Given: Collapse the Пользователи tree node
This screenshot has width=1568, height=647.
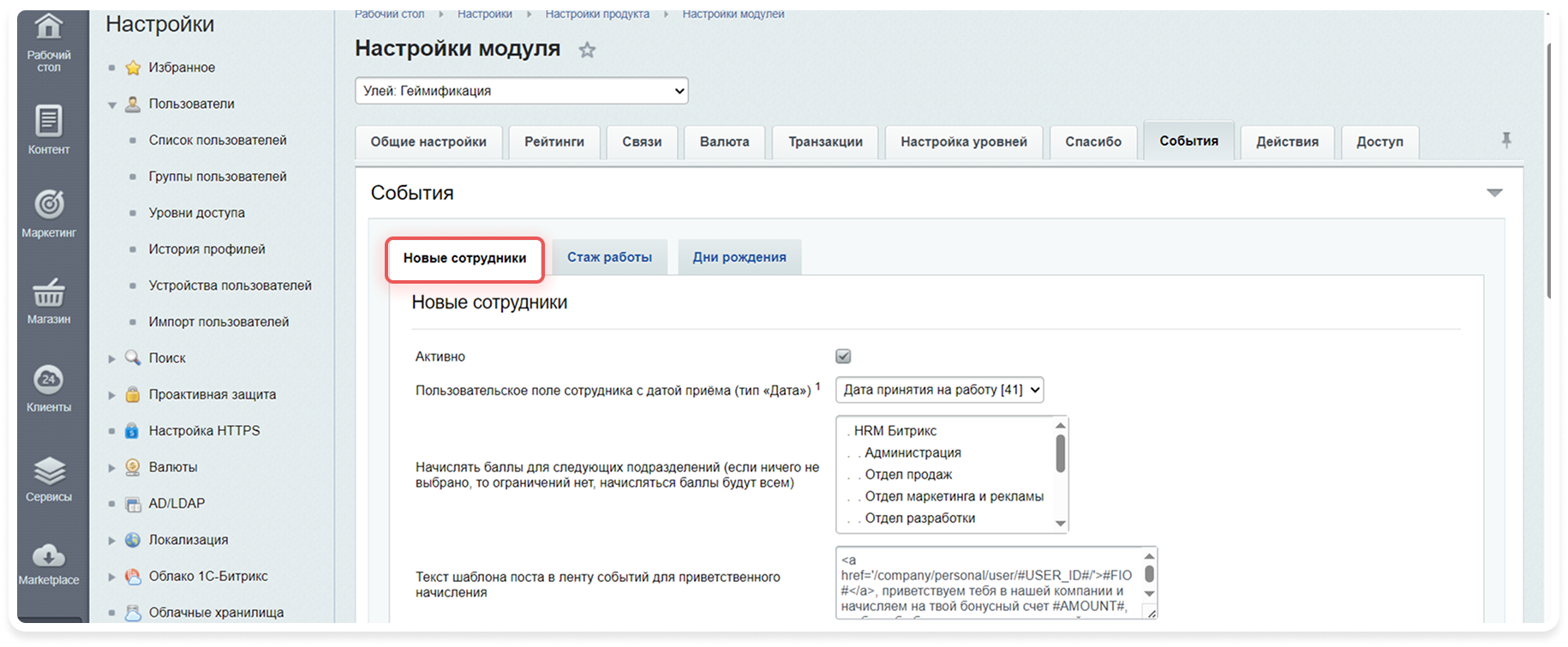Looking at the screenshot, I should (111, 105).
